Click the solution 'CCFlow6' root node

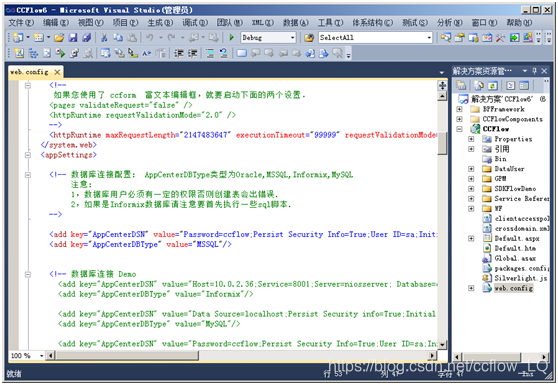pyautogui.click(x=503, y=99)
